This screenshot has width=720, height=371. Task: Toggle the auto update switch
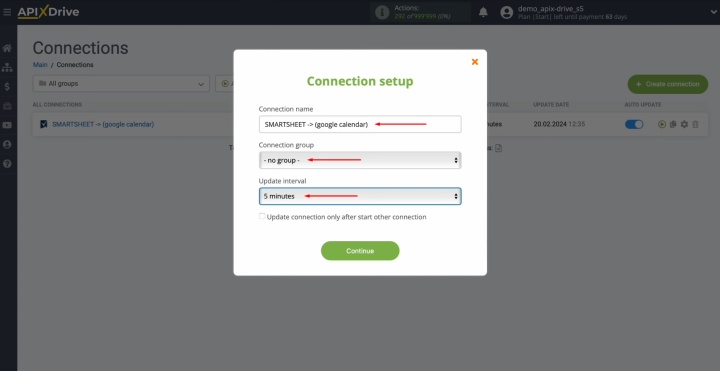(x=634, y=124)
